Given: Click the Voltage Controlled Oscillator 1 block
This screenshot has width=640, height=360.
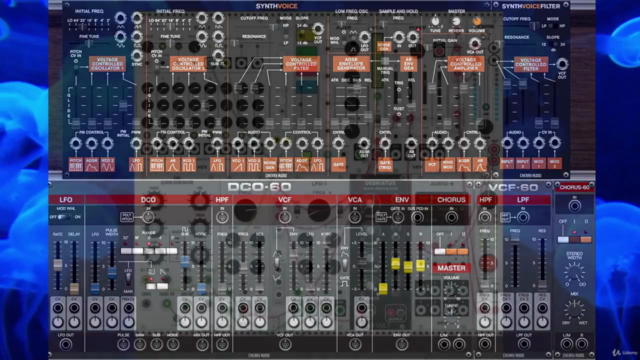Looking at the screenshot, I should tap(107, 64).
